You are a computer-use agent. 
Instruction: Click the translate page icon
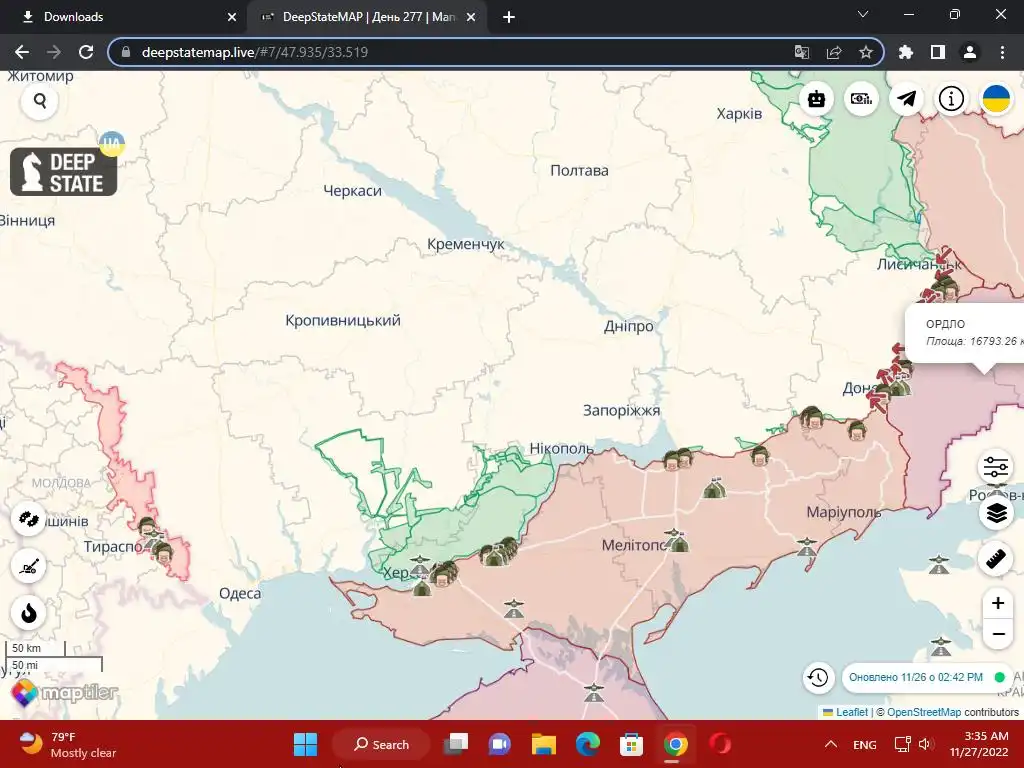click(x=802, y=52)
